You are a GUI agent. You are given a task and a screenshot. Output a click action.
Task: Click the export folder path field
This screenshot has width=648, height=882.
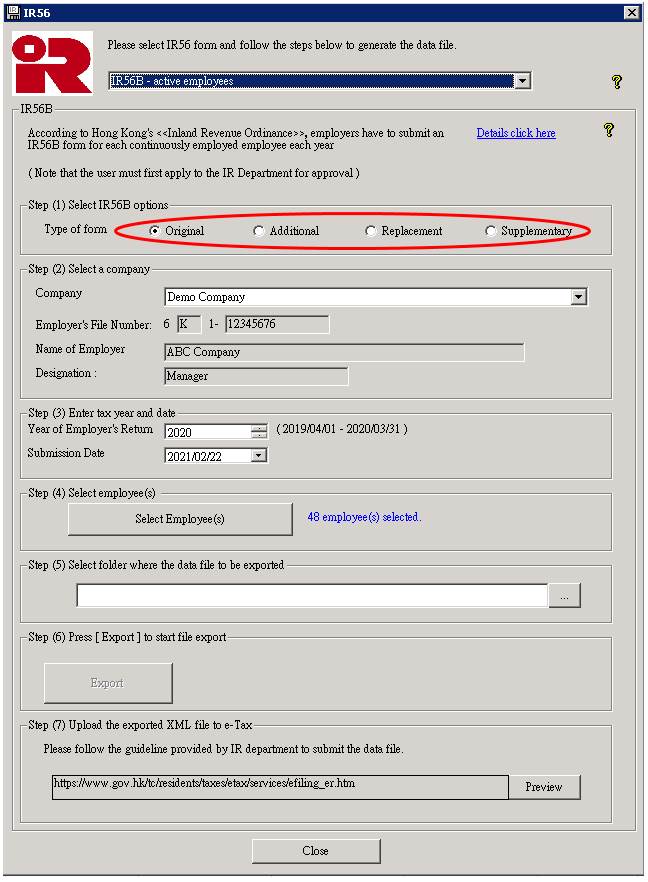pyautogui.click(x=312, y=595)
